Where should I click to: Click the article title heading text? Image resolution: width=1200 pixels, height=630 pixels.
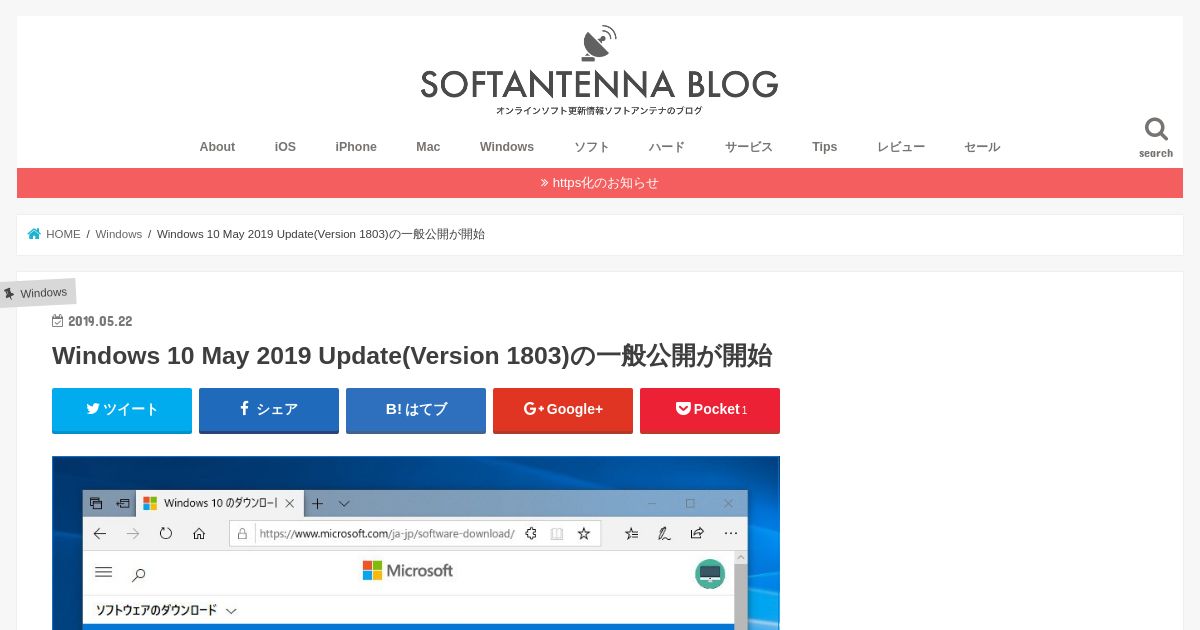412,356
